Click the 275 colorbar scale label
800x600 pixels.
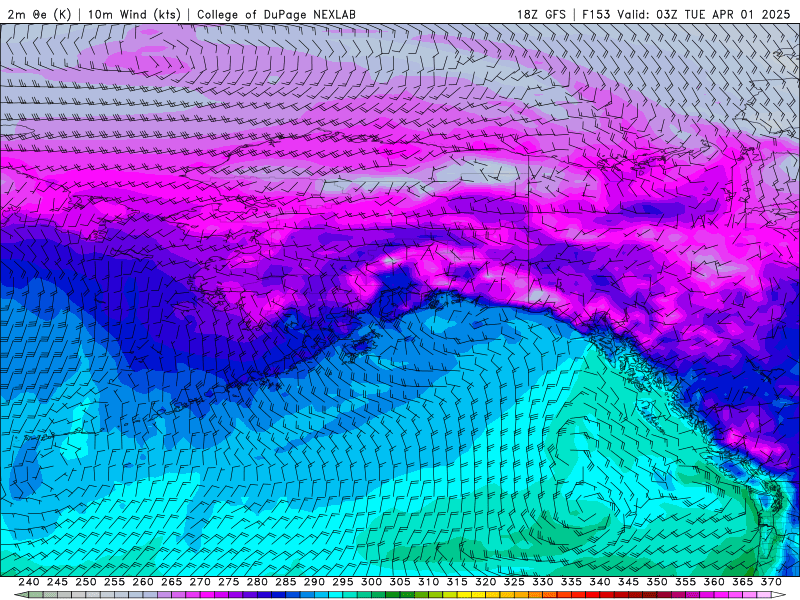click(229, 582)
